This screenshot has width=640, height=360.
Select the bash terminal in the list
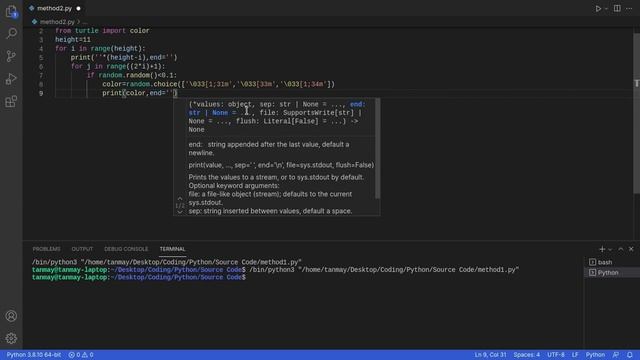(x=612, y=262)
